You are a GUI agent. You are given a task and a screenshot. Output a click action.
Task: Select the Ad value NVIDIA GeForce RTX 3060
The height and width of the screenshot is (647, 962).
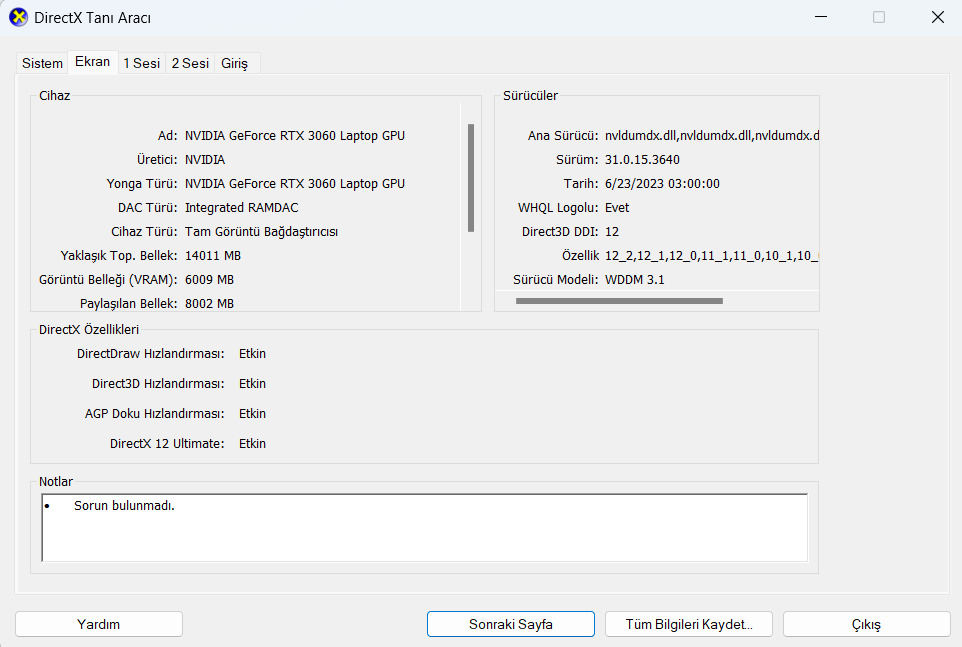[294, 136]
